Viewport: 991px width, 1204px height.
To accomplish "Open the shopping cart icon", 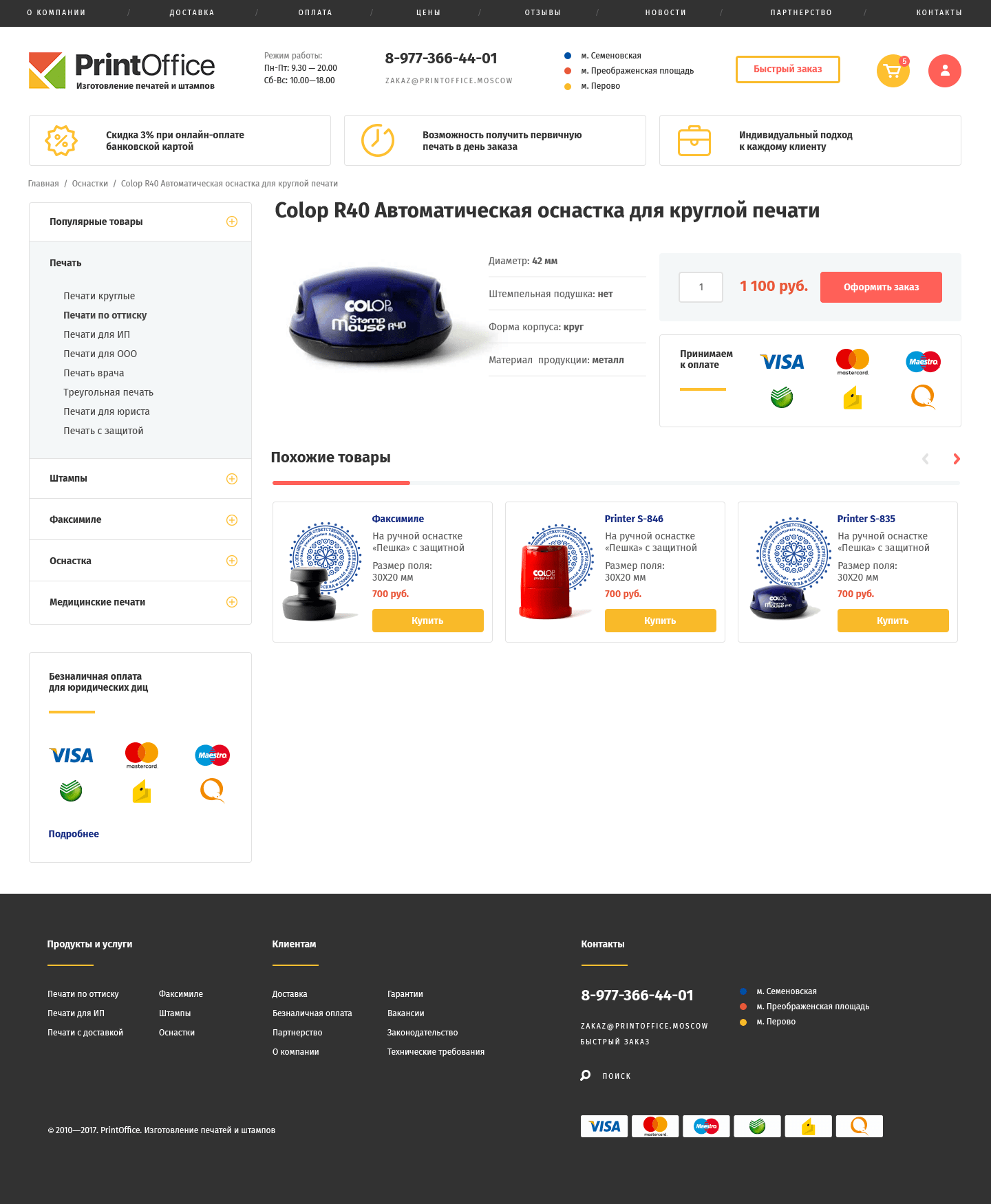I will (893, 71).
